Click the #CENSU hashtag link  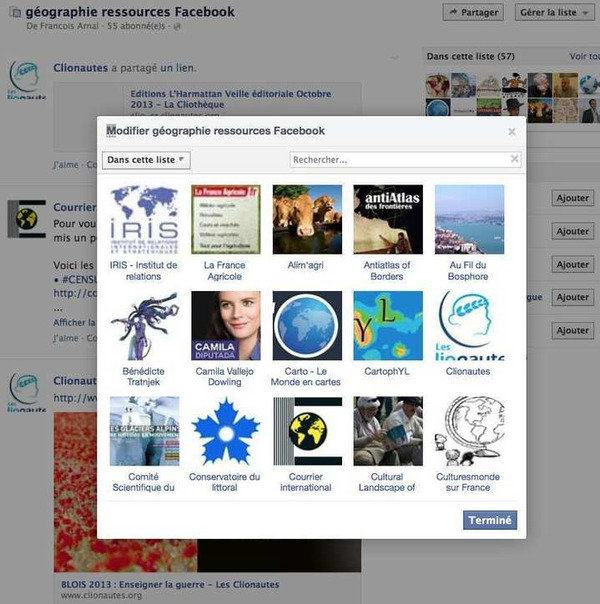tap(79, 279)
